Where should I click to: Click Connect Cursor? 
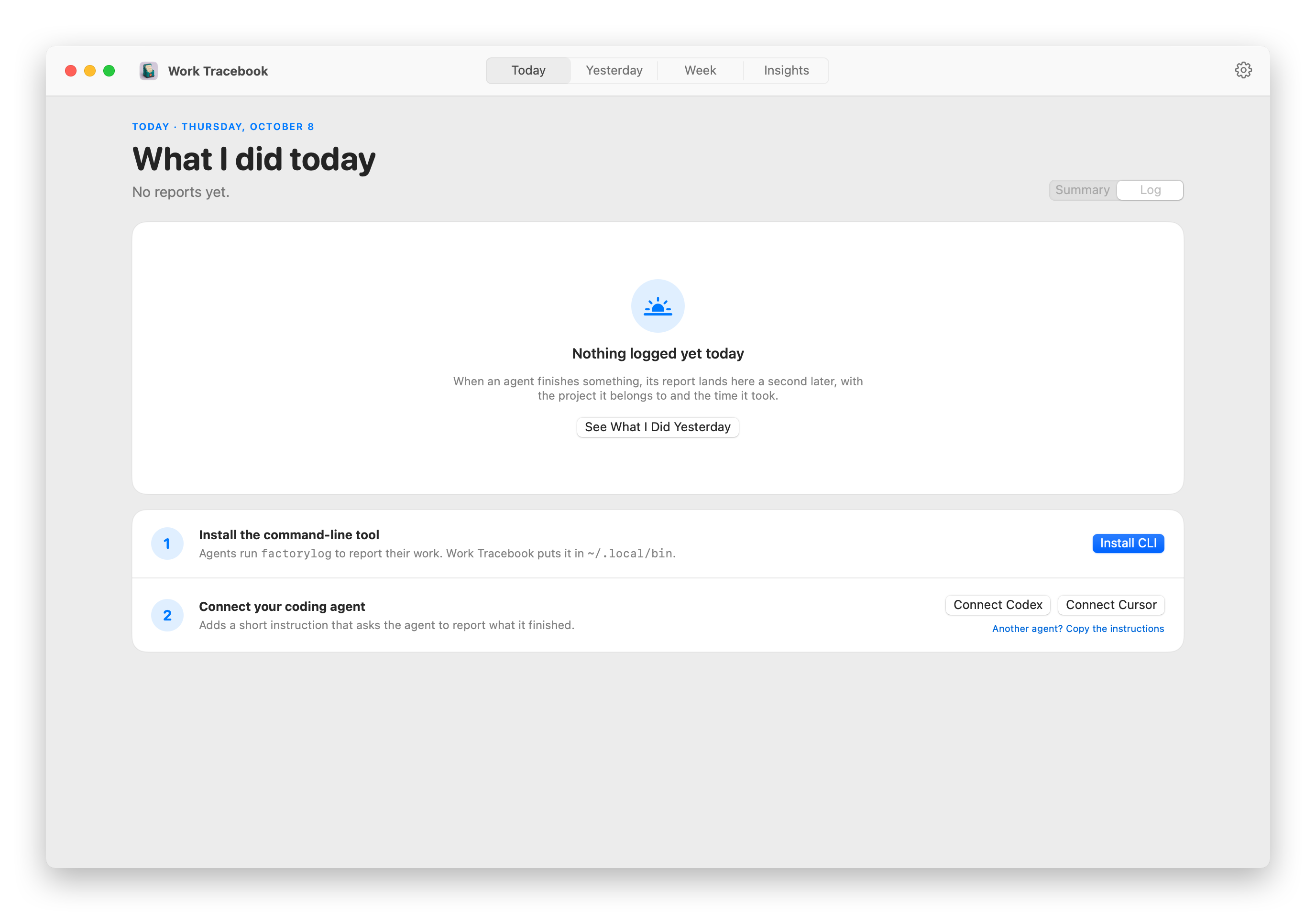pos(1111,605)
